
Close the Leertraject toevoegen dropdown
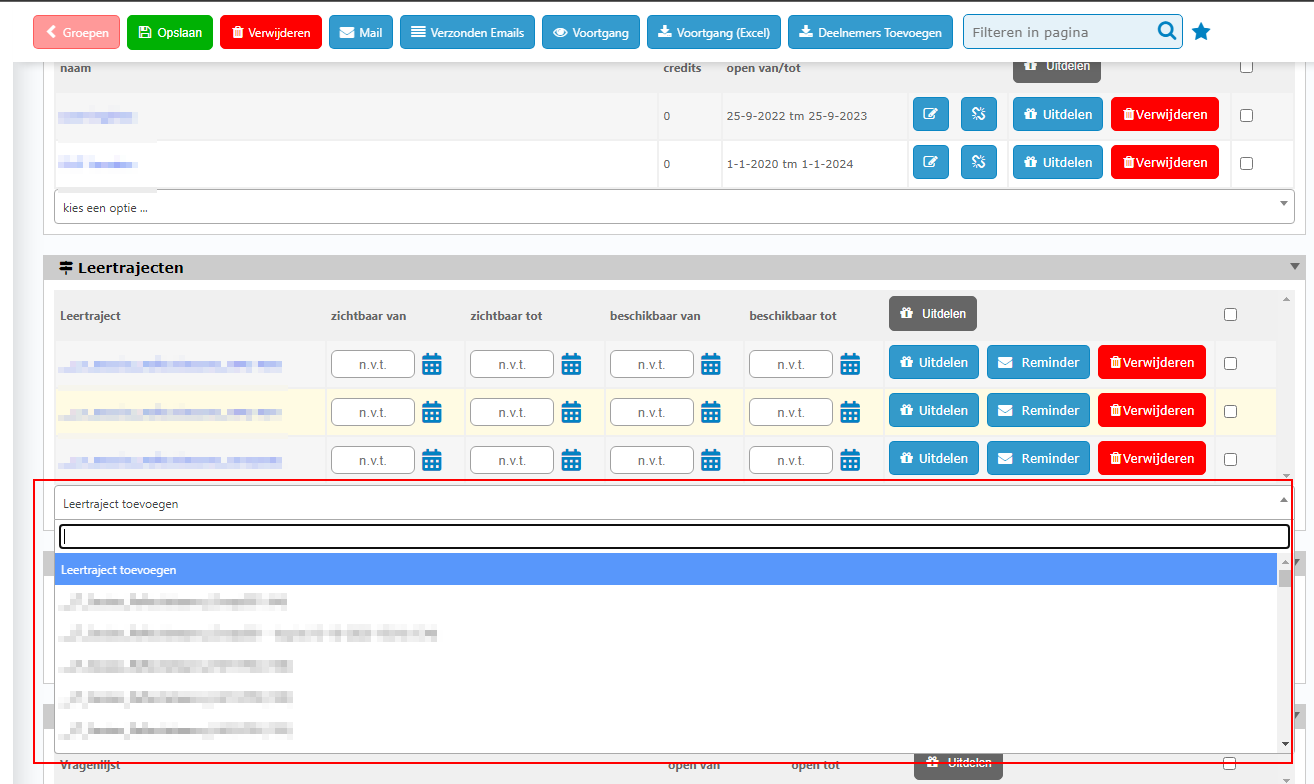[x=1283, y=502]
